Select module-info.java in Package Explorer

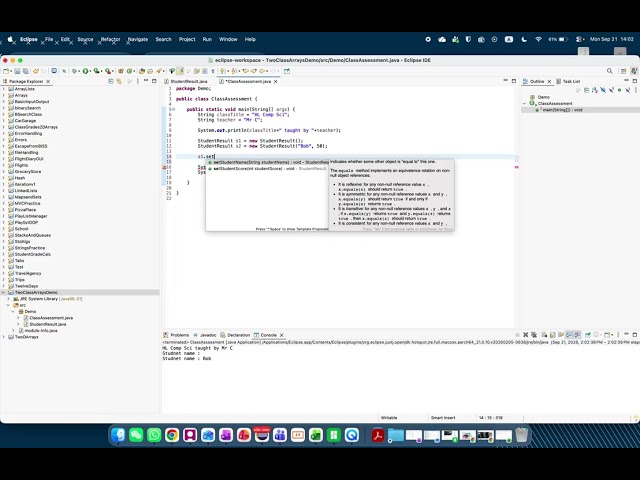(41, 331)
